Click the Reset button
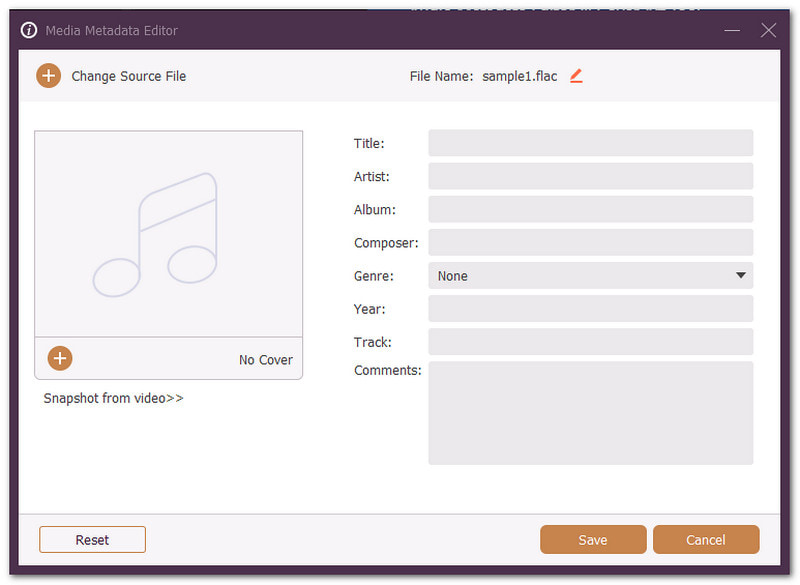Viewport: 800px width, 585px height. coord(92,540)
